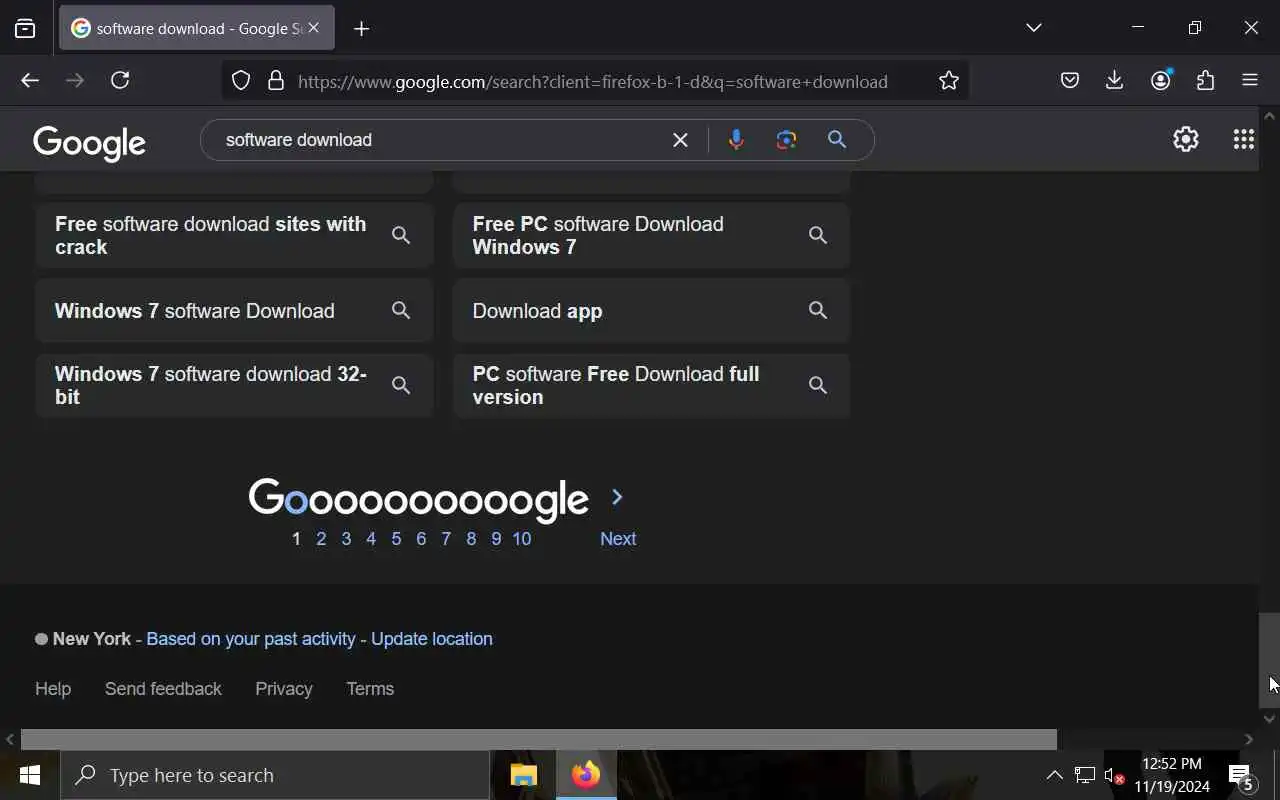Show hidden system tray icons
Screen dimensions: 1280x800
pyautogui.click(x=1054, y=775)
